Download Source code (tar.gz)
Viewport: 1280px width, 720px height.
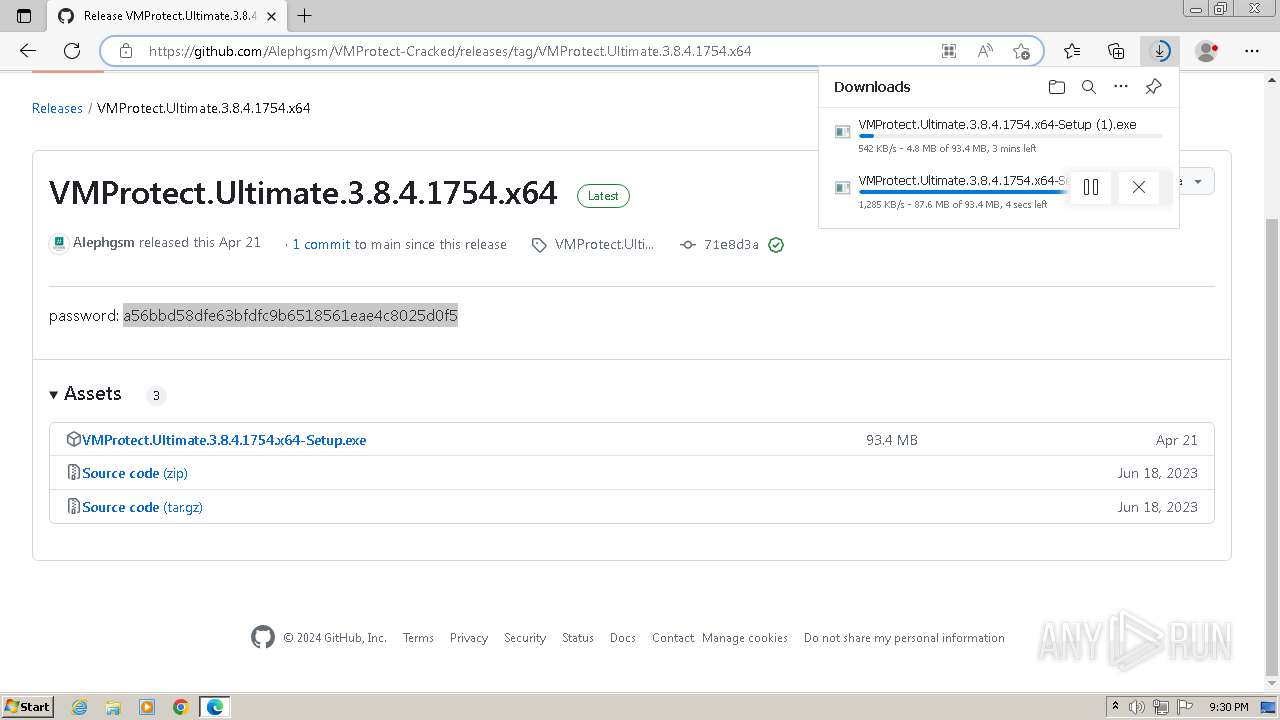coord(142,507)
